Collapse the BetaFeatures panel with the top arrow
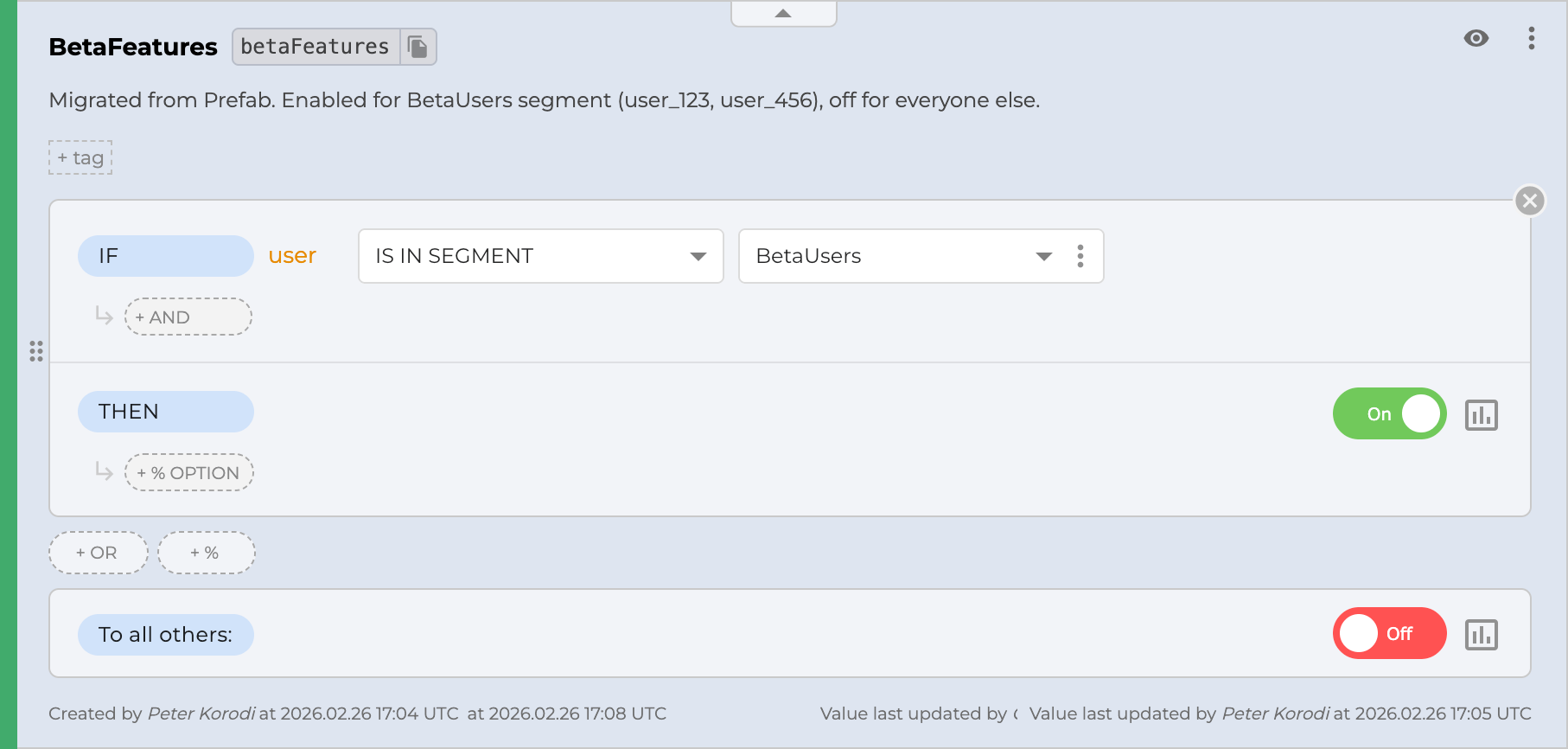The height and width of the screenshot is (749, 1568). 783,13
